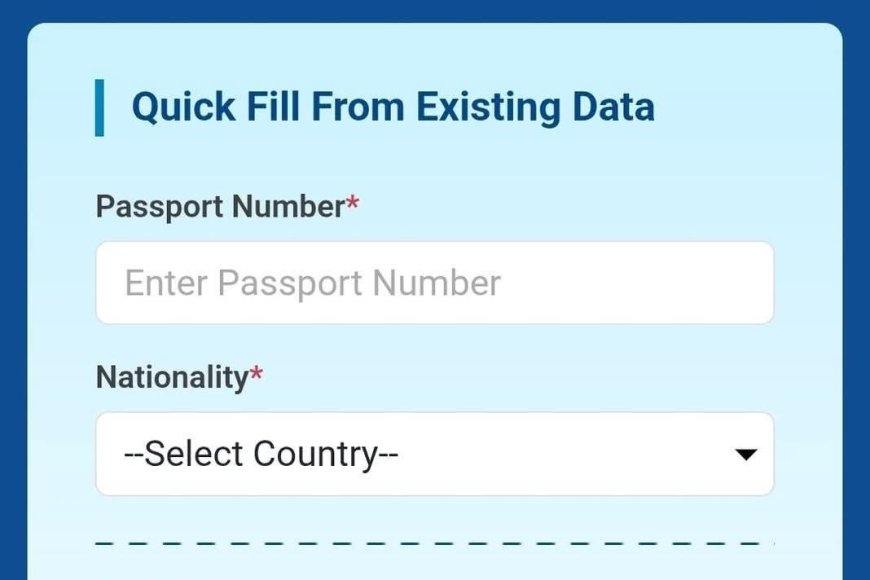Click empty card space right of the heading
Viewport: 870px width, 580px height.
750,107
